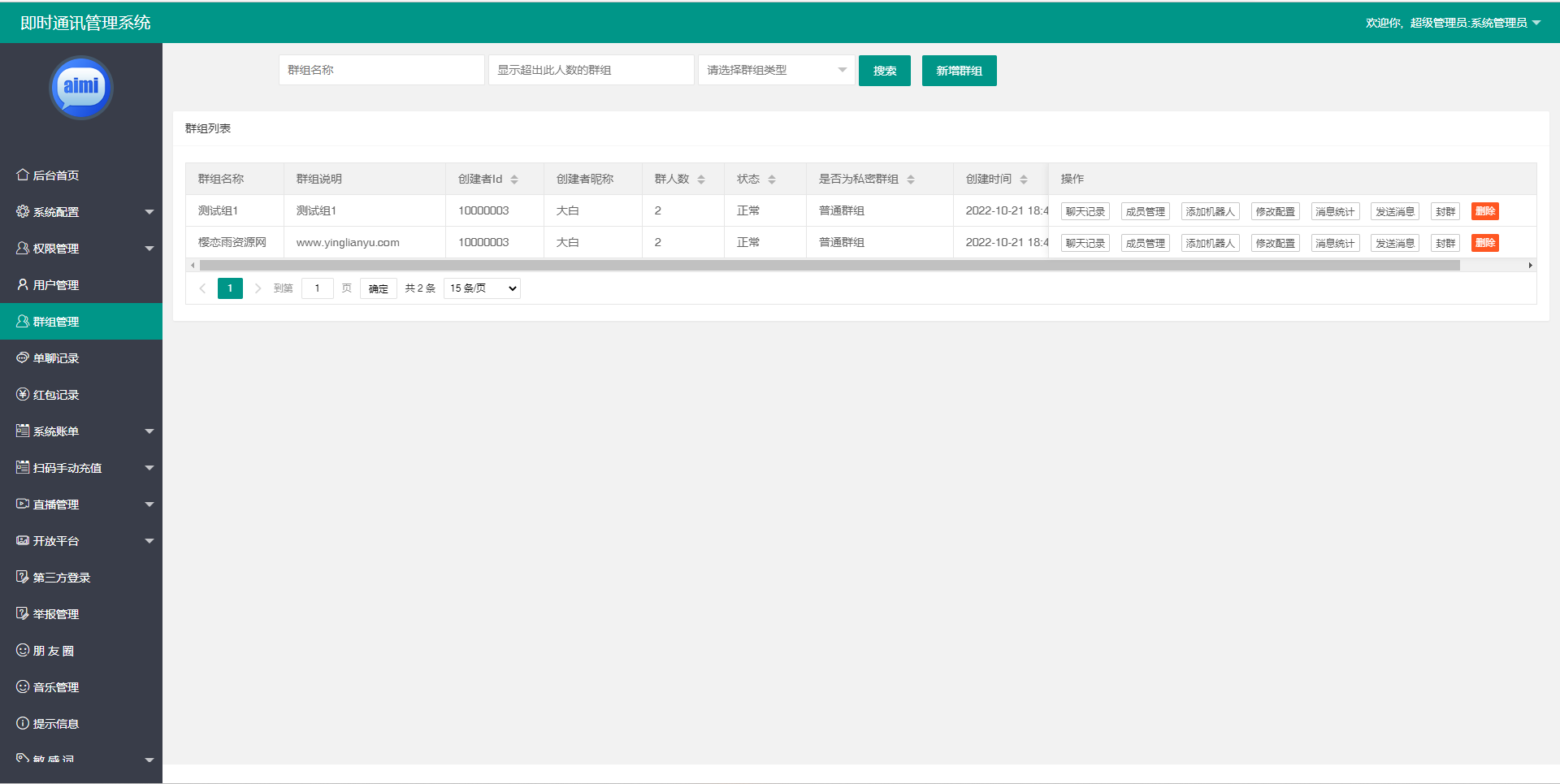This screenshot has height=784, width=1560.
Task: Click the gear icon beside 系统配置
Action: point(23,211)
